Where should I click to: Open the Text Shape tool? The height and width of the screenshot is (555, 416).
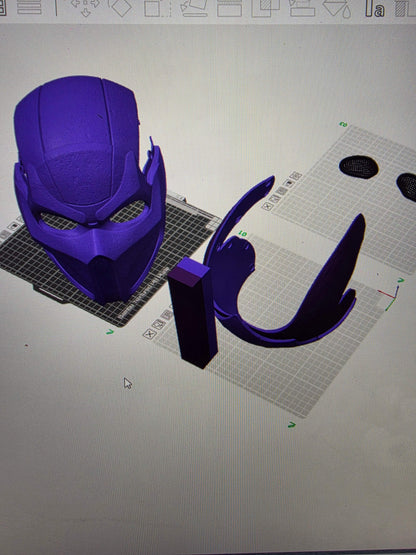[375, 8]
